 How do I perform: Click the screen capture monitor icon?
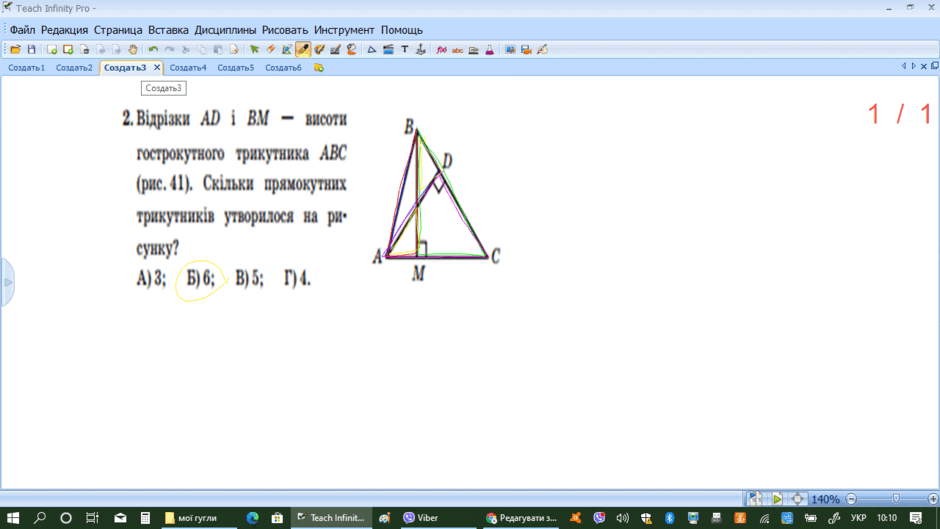point(510,50)
